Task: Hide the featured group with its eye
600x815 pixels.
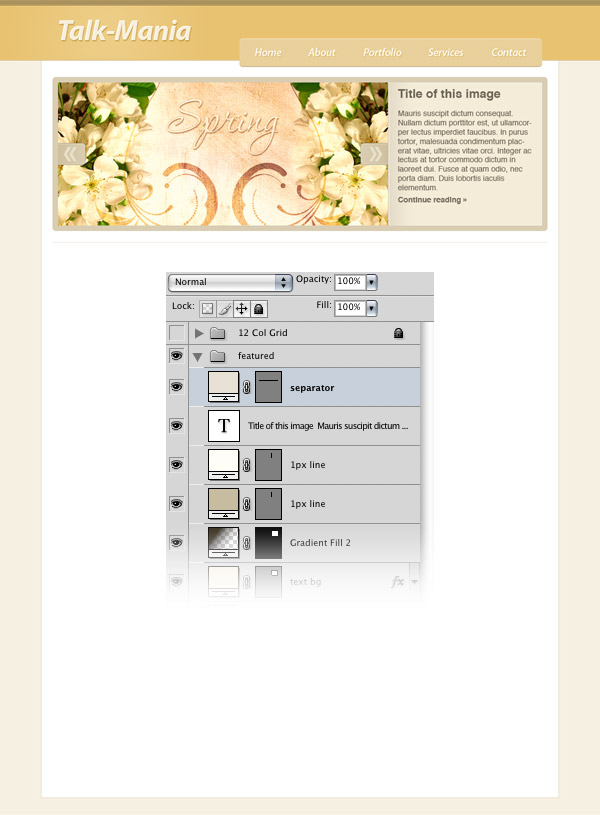Action: (177, 356)
